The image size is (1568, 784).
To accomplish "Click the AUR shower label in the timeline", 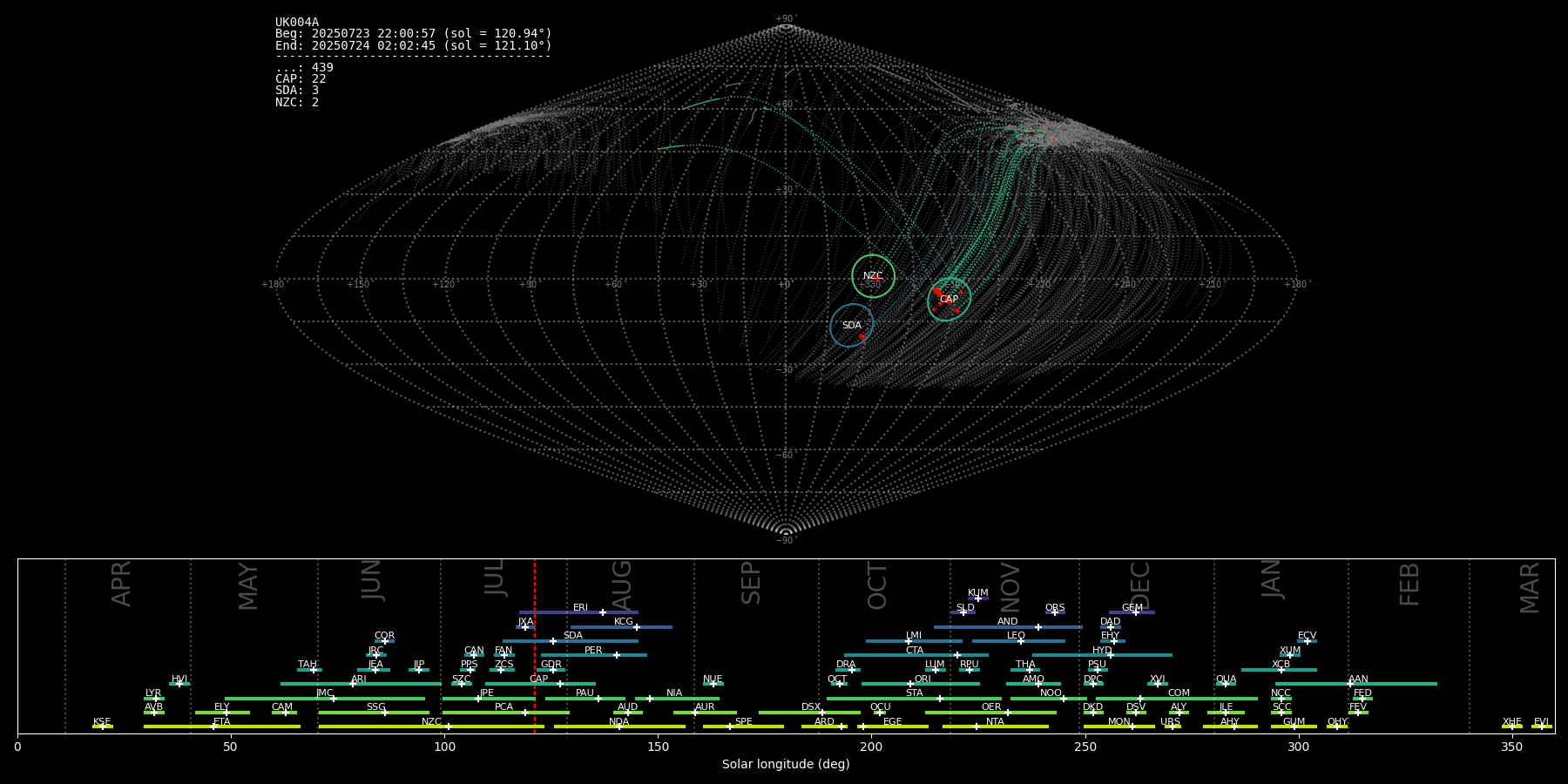I will 705,707.
